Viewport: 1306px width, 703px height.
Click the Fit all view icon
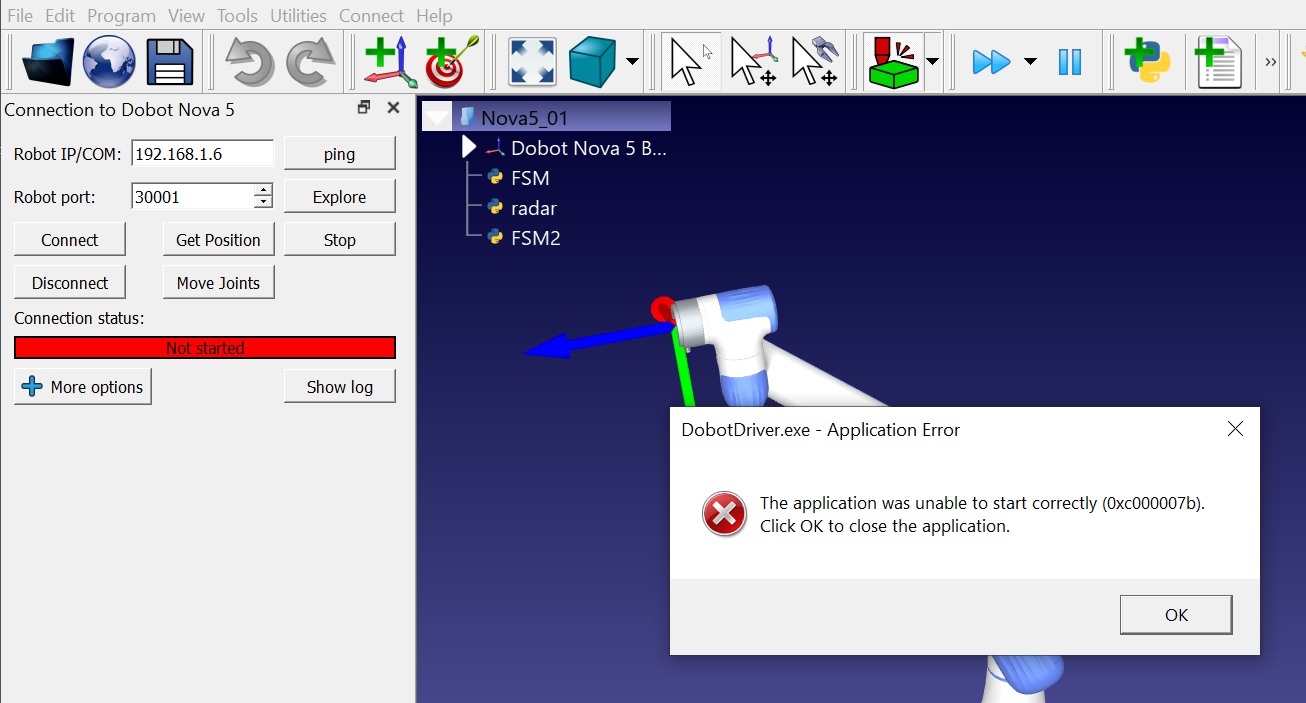532,62
